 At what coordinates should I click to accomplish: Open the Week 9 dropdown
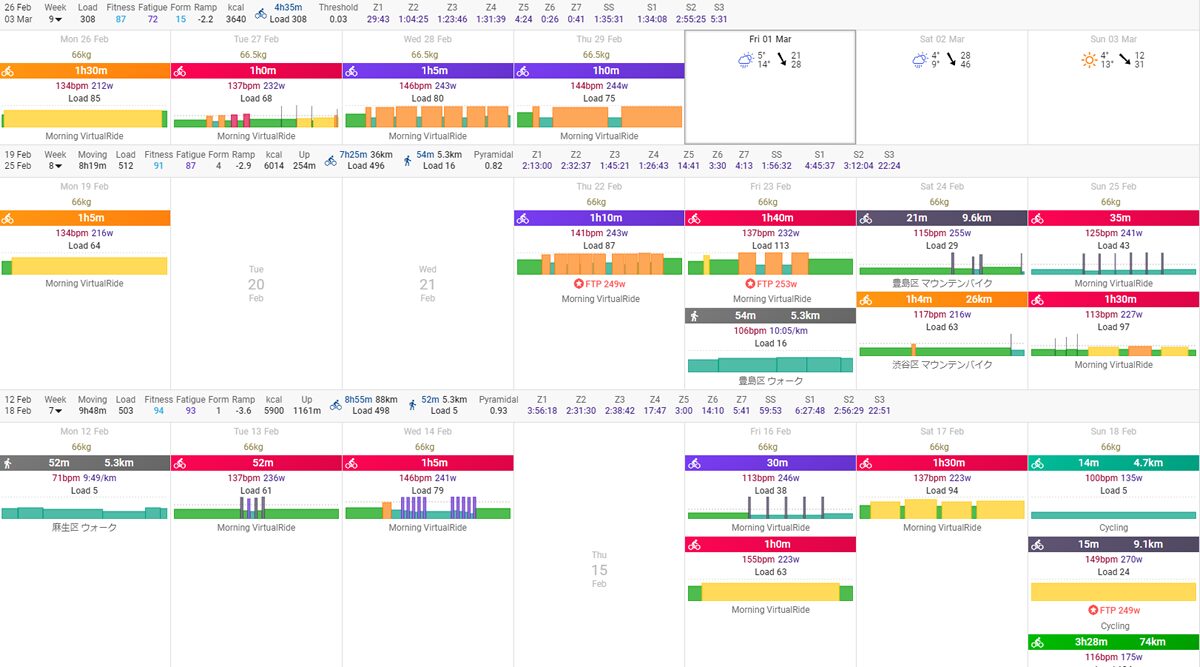57,19
